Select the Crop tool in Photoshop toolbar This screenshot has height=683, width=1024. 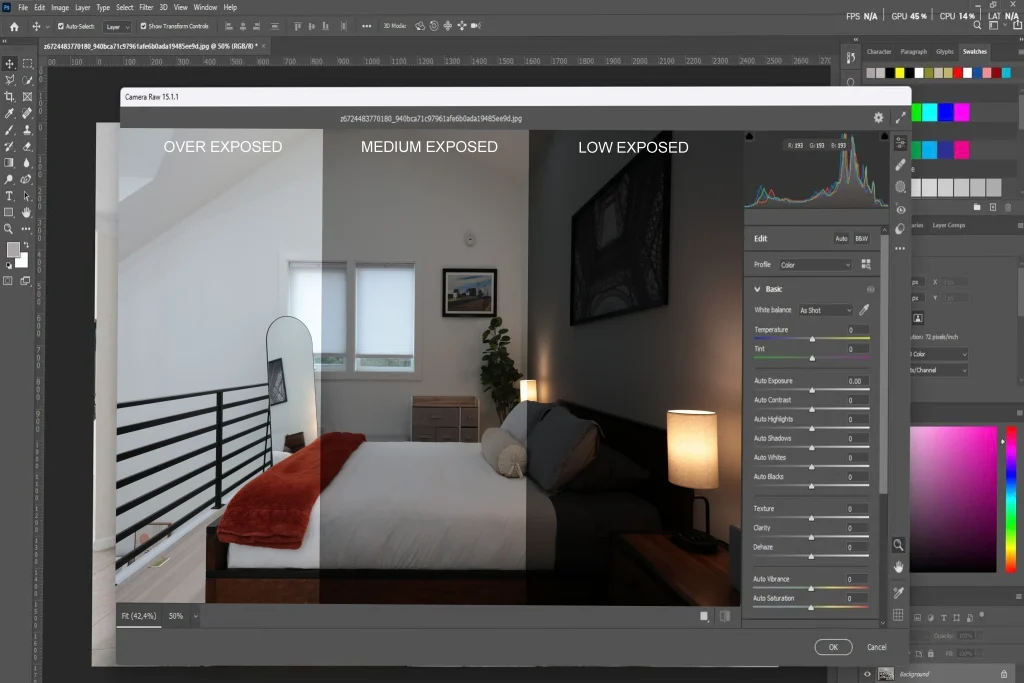click(10, 96)
